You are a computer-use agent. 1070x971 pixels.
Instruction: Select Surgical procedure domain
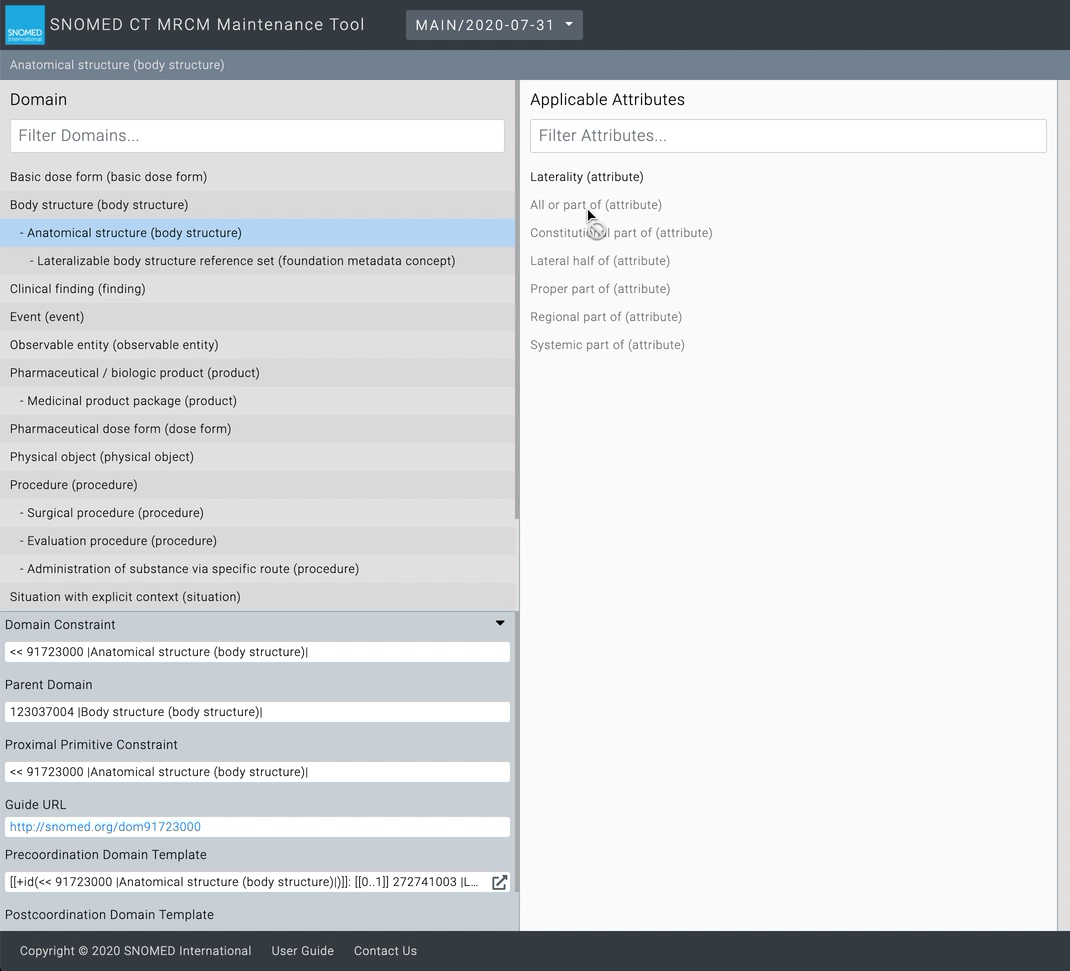[257, 512]
